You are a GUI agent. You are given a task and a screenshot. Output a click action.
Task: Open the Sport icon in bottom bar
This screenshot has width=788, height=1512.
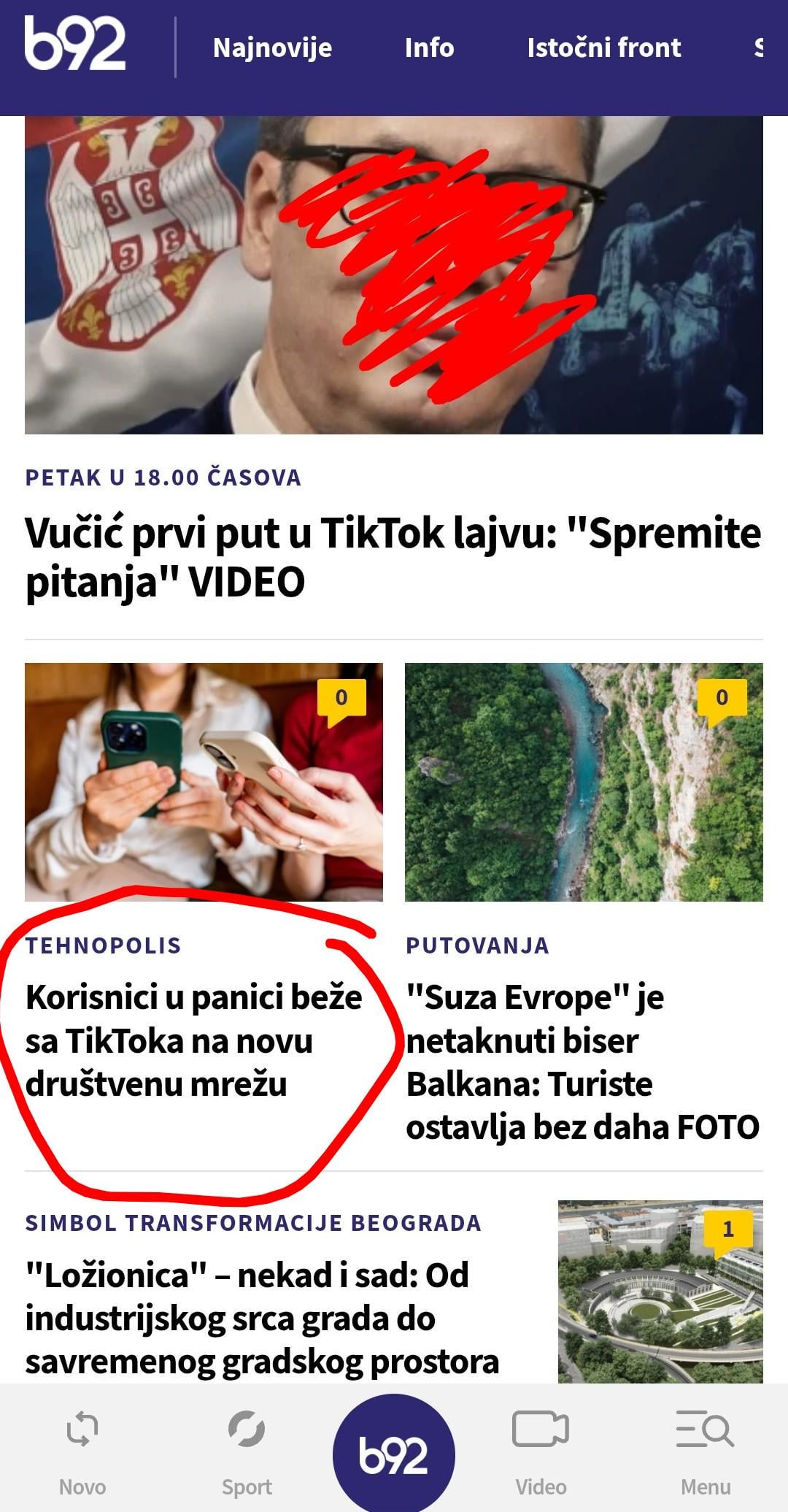point(247,1429)
